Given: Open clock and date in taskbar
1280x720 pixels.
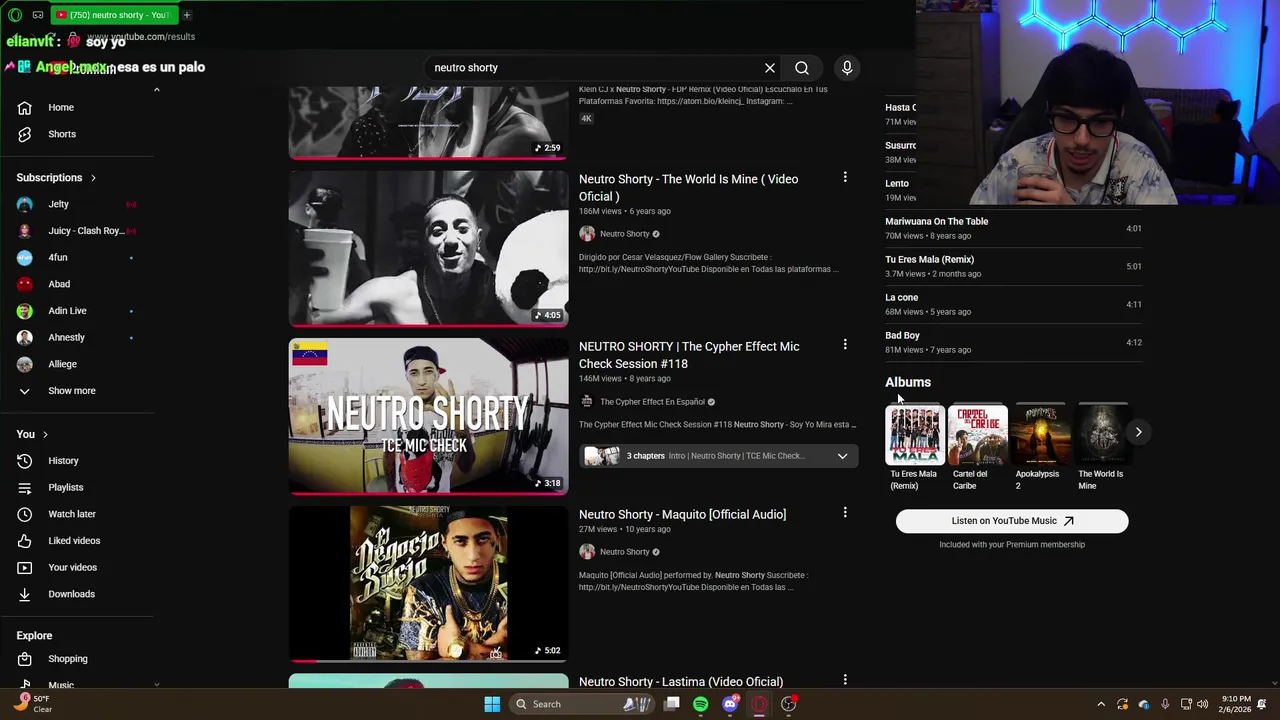Looking at the screenshot, I should (x=1235, y=704).
